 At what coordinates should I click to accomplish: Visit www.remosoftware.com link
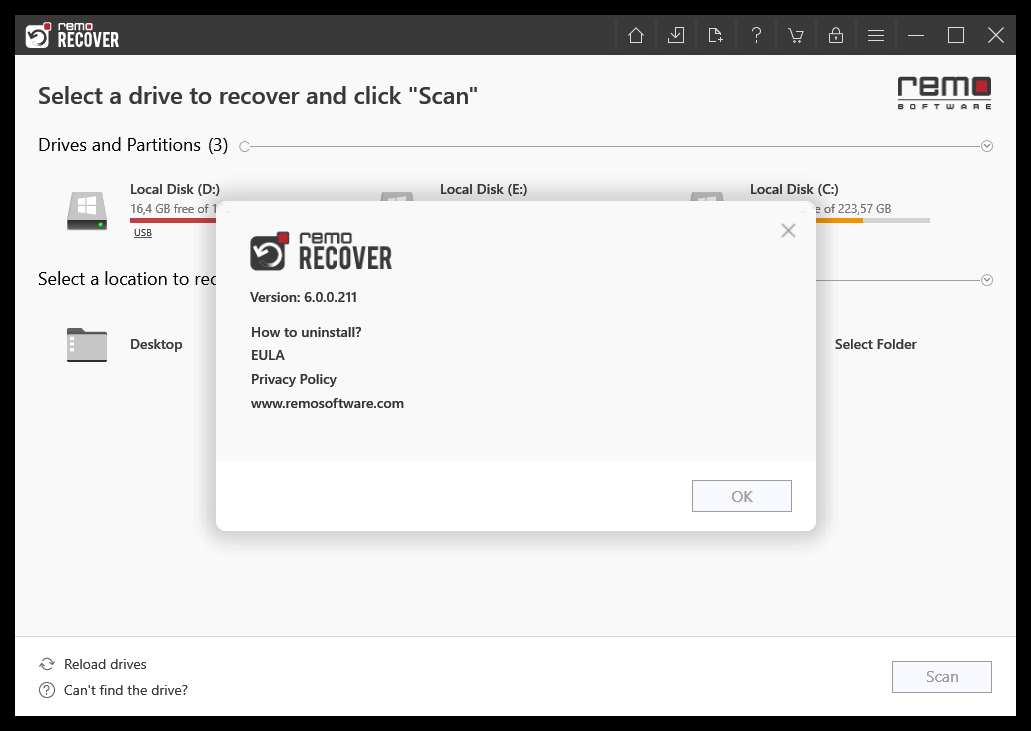(x=327, y=403)
